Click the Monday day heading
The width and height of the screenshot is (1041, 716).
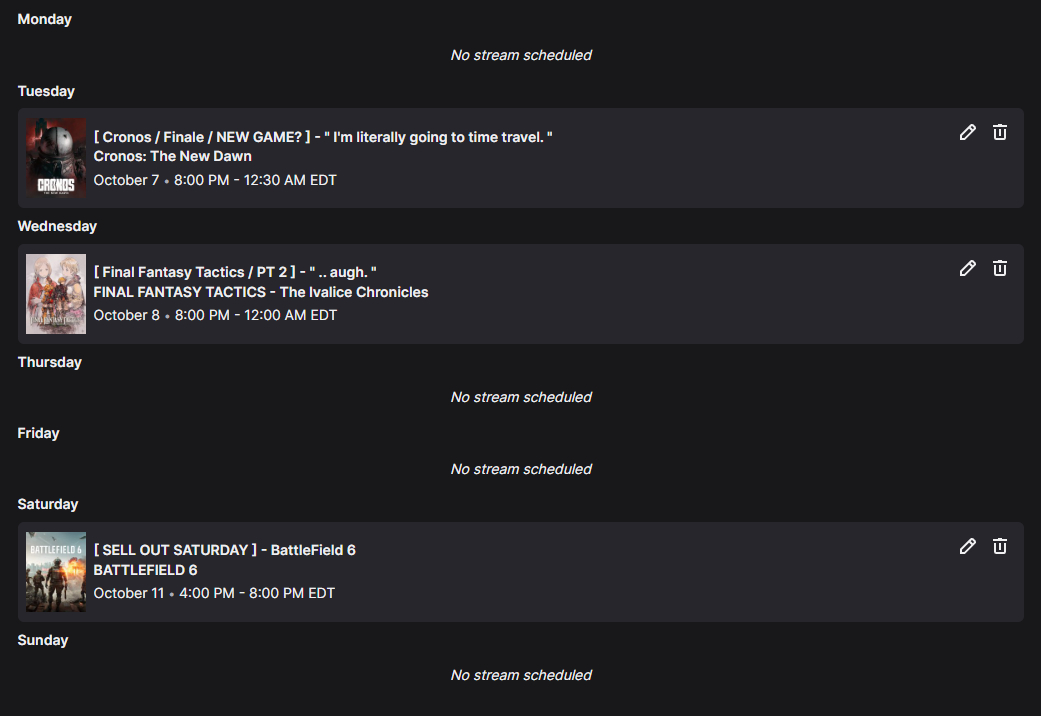(45, 19)
